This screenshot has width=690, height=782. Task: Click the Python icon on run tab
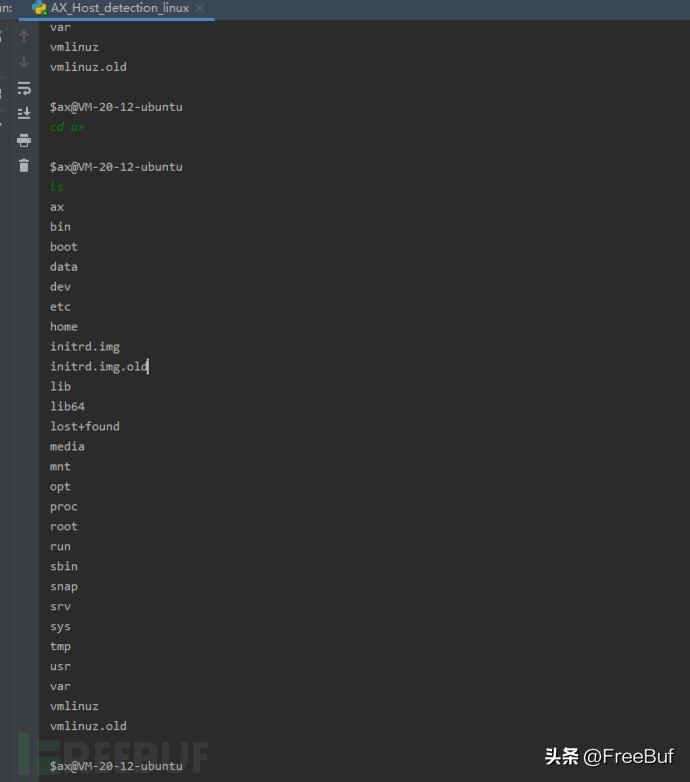(39, 7)
